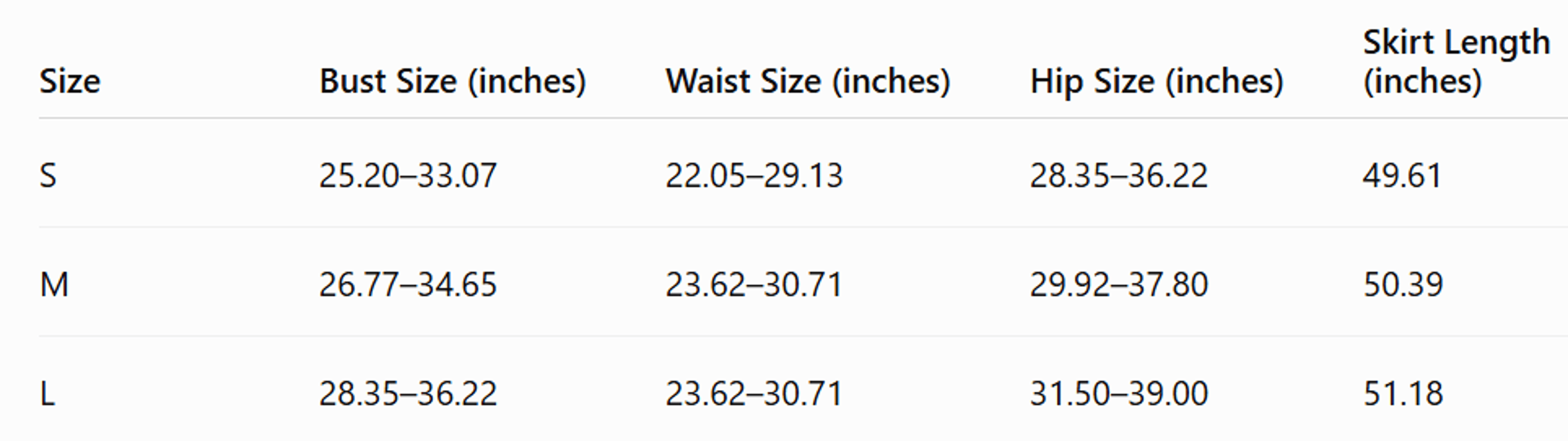Click waist value 22.05–29.13
Viewport: 1568px width, 441px height.
[x=753, y=175]
